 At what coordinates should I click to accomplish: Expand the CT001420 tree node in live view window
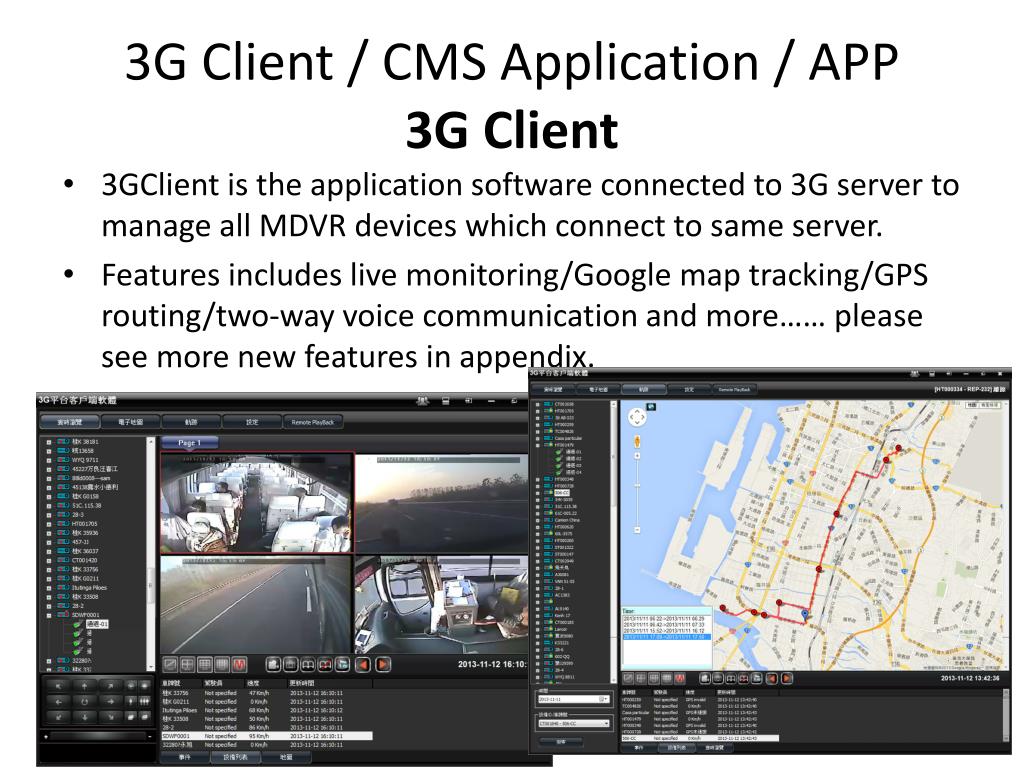point(48,560)
